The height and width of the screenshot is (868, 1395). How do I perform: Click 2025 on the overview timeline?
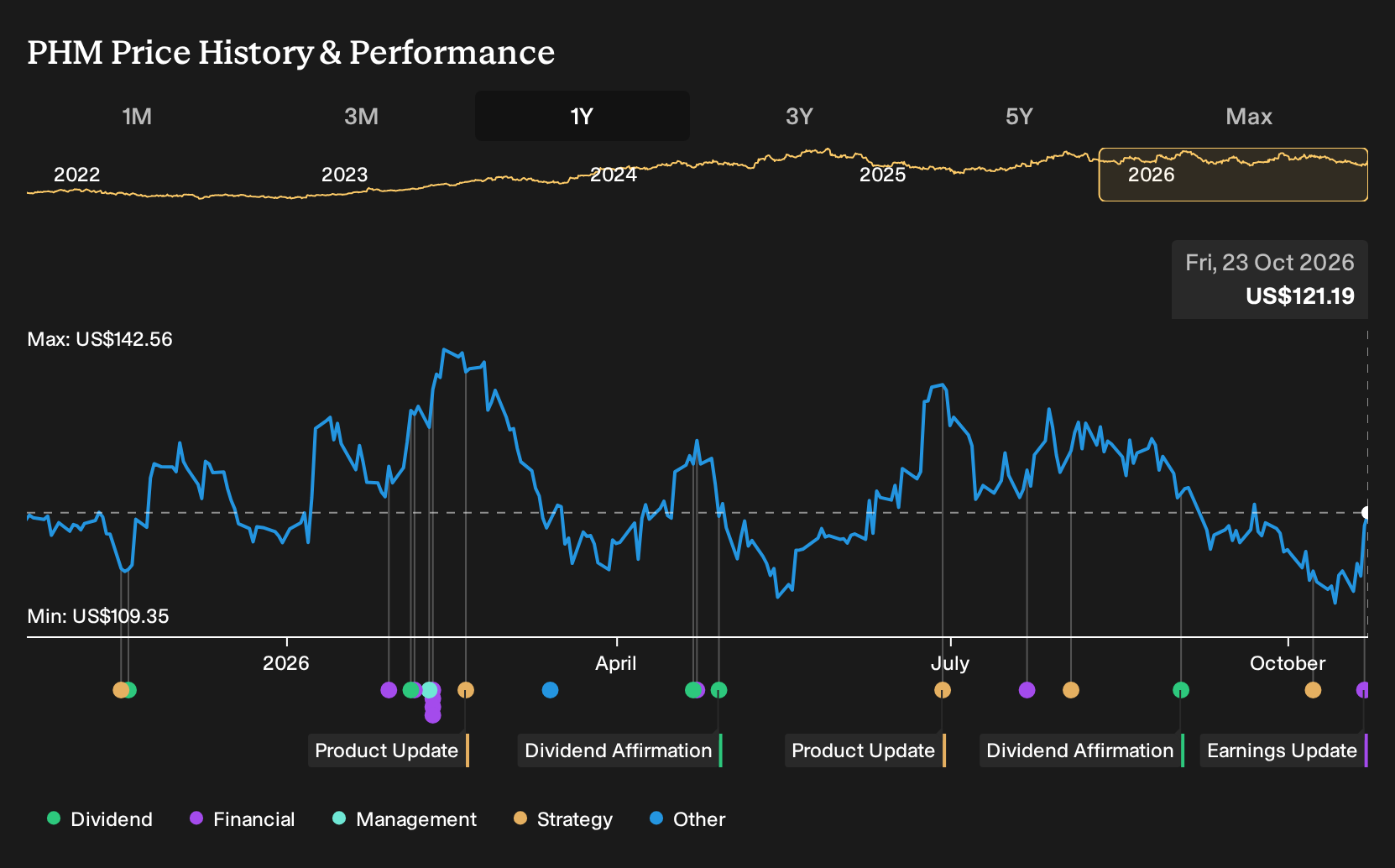pyautogui.click(x=882, y=175)
